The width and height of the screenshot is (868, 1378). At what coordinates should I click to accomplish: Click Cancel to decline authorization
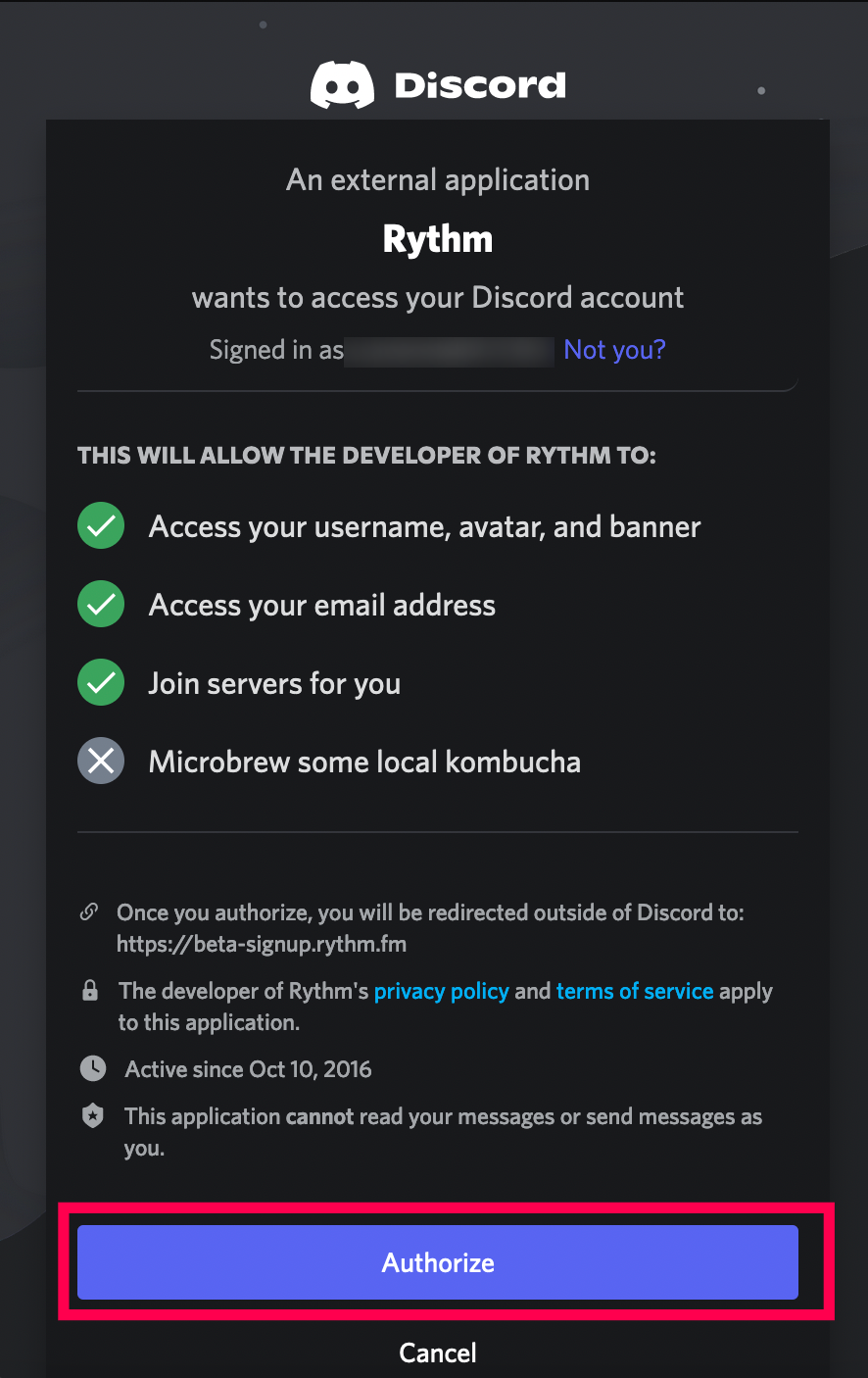pos(438,1353)
